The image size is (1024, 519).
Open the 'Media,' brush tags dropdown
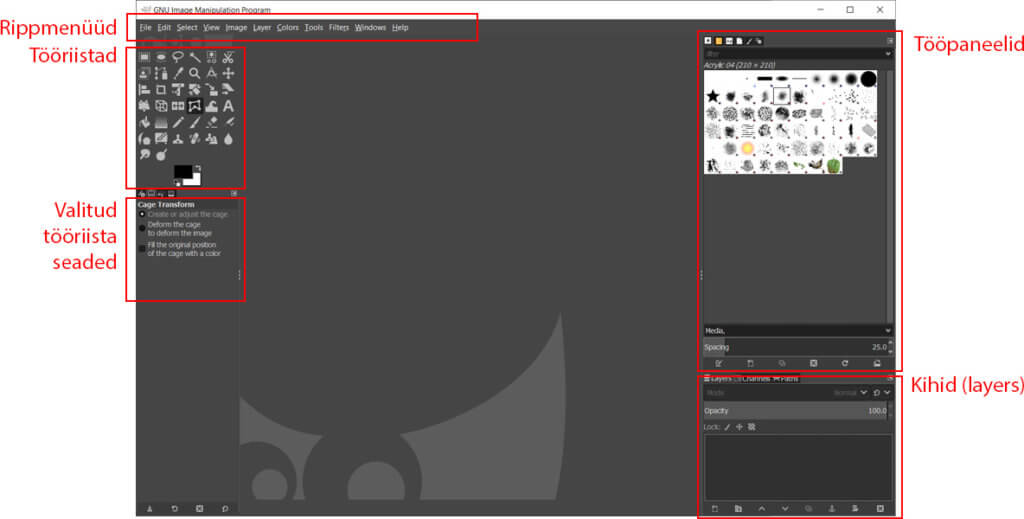click(888, 331)
